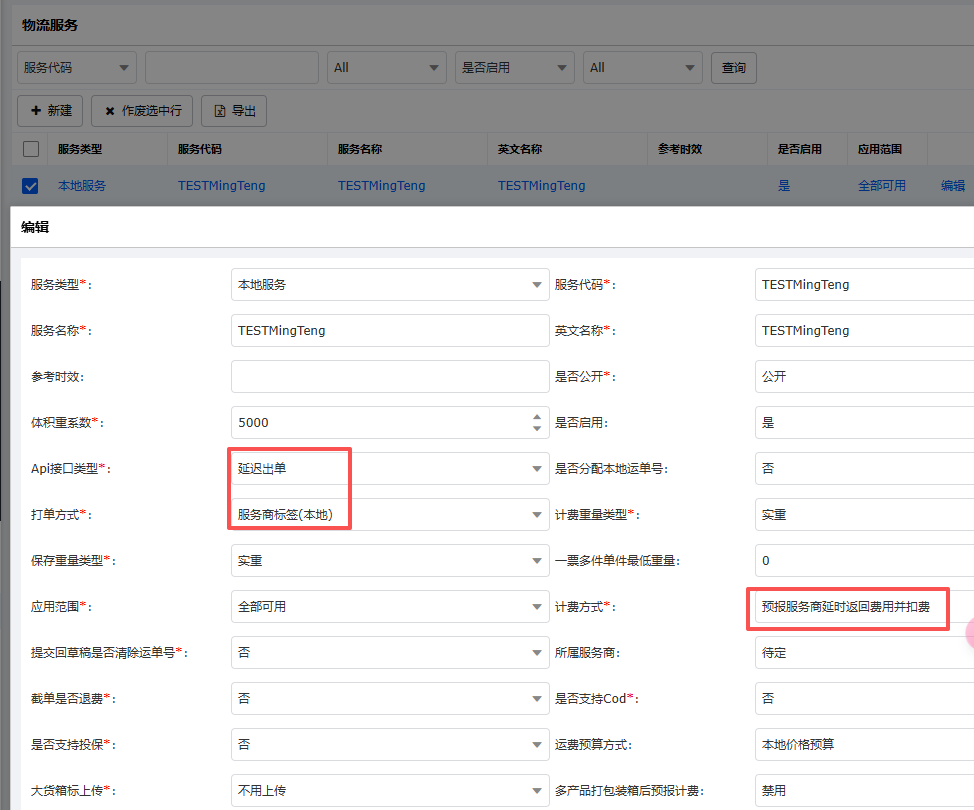The height and width of the screenshot is (810, 974).
Task: Open the 是否启用 filter dropdown
Action: 514,68
